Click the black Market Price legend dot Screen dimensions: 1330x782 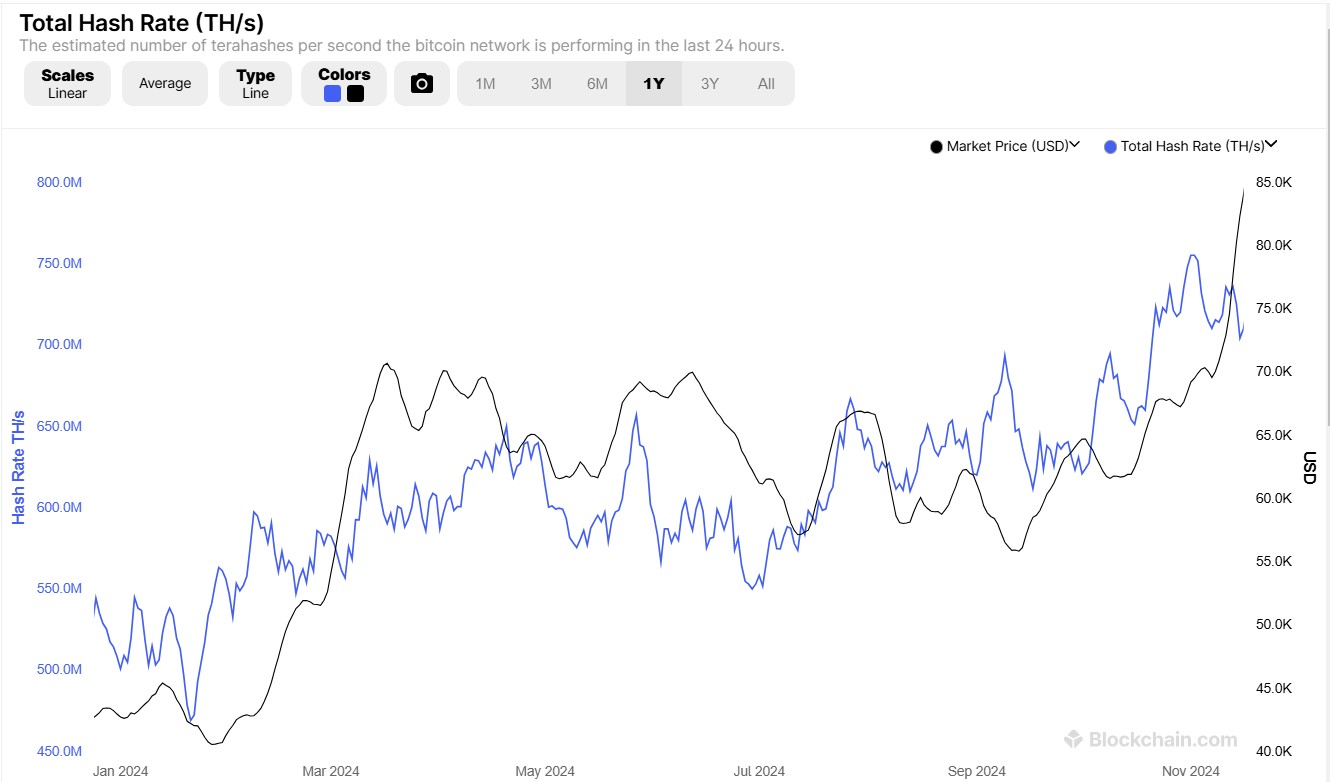point(936,147)
